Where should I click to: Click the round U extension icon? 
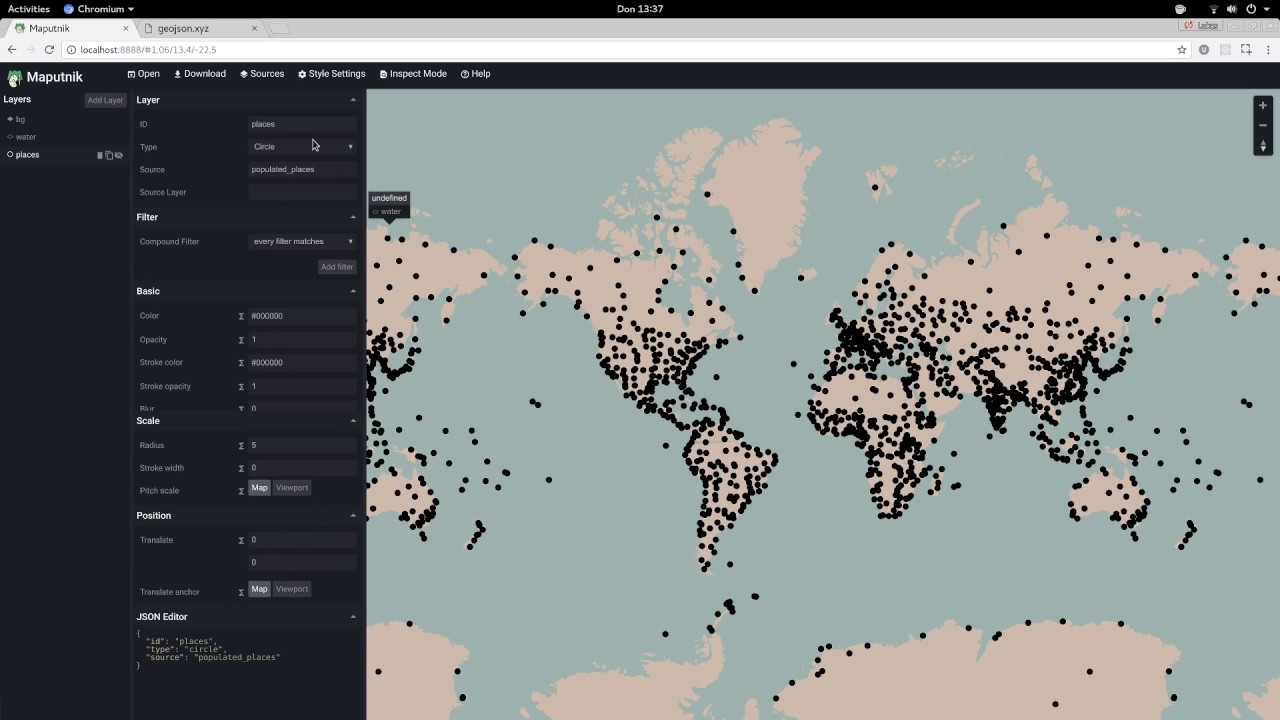click(1204, 49)
